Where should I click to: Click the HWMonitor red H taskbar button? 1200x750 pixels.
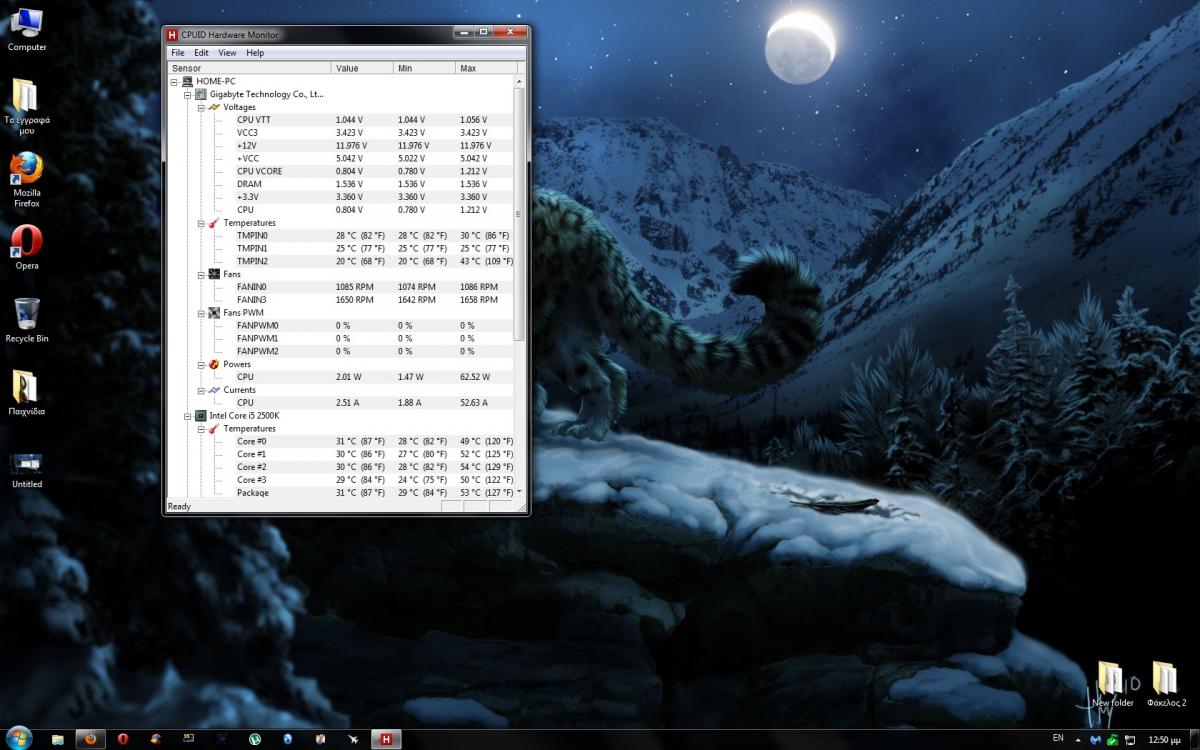coord(386,739)
